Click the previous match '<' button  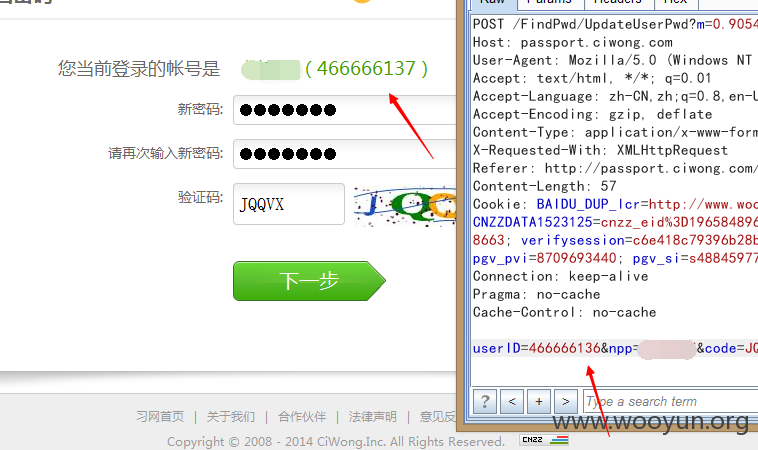[512, 401]
